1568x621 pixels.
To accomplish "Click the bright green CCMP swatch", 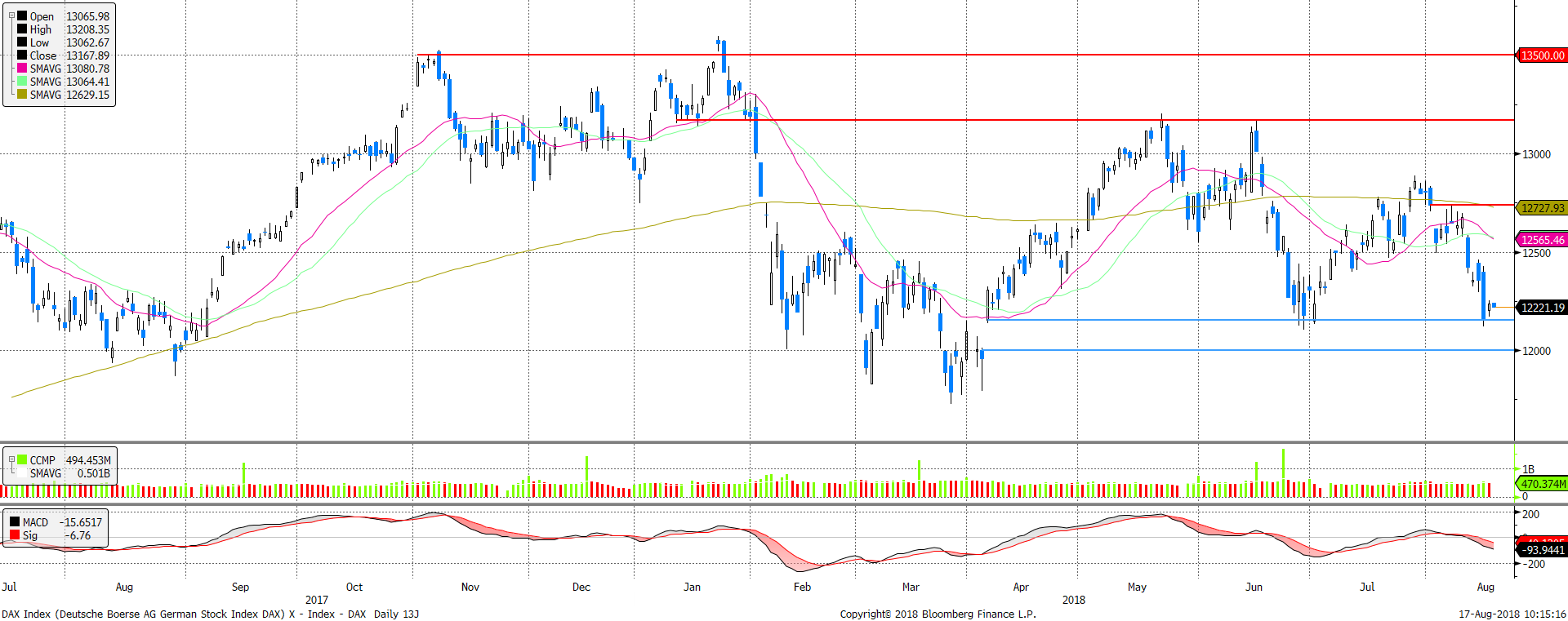I will [22, 459].
